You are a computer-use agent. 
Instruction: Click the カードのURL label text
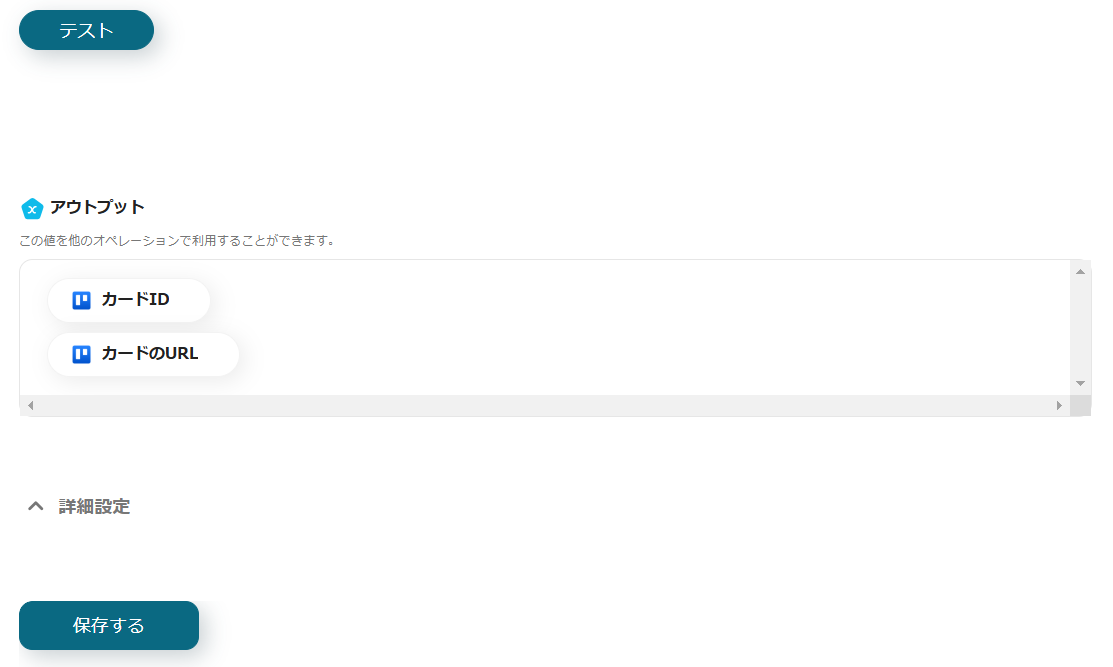[150, 353]
